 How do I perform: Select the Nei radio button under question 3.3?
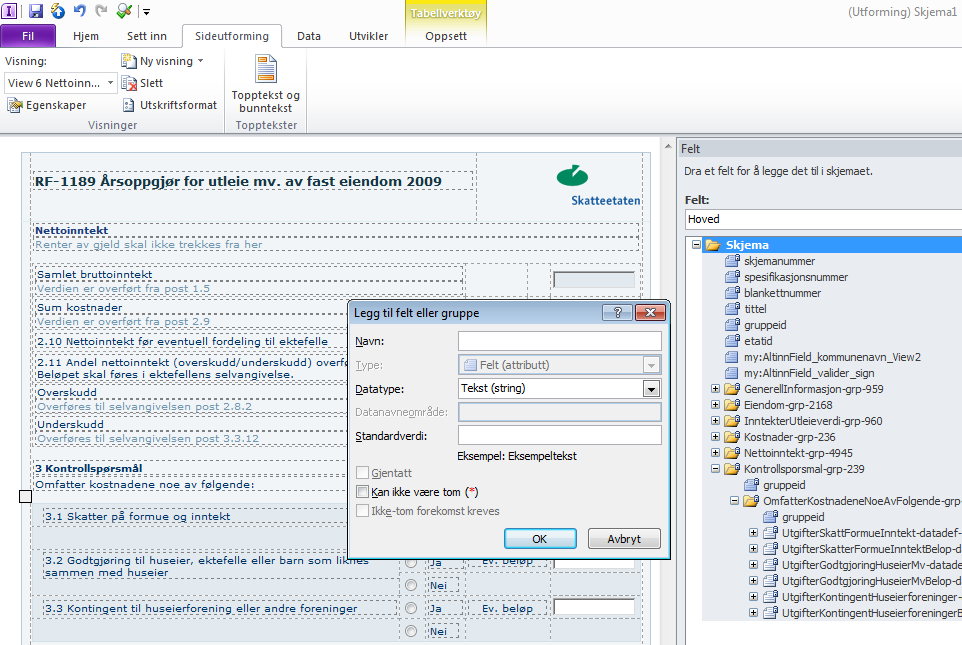point(411,631)
